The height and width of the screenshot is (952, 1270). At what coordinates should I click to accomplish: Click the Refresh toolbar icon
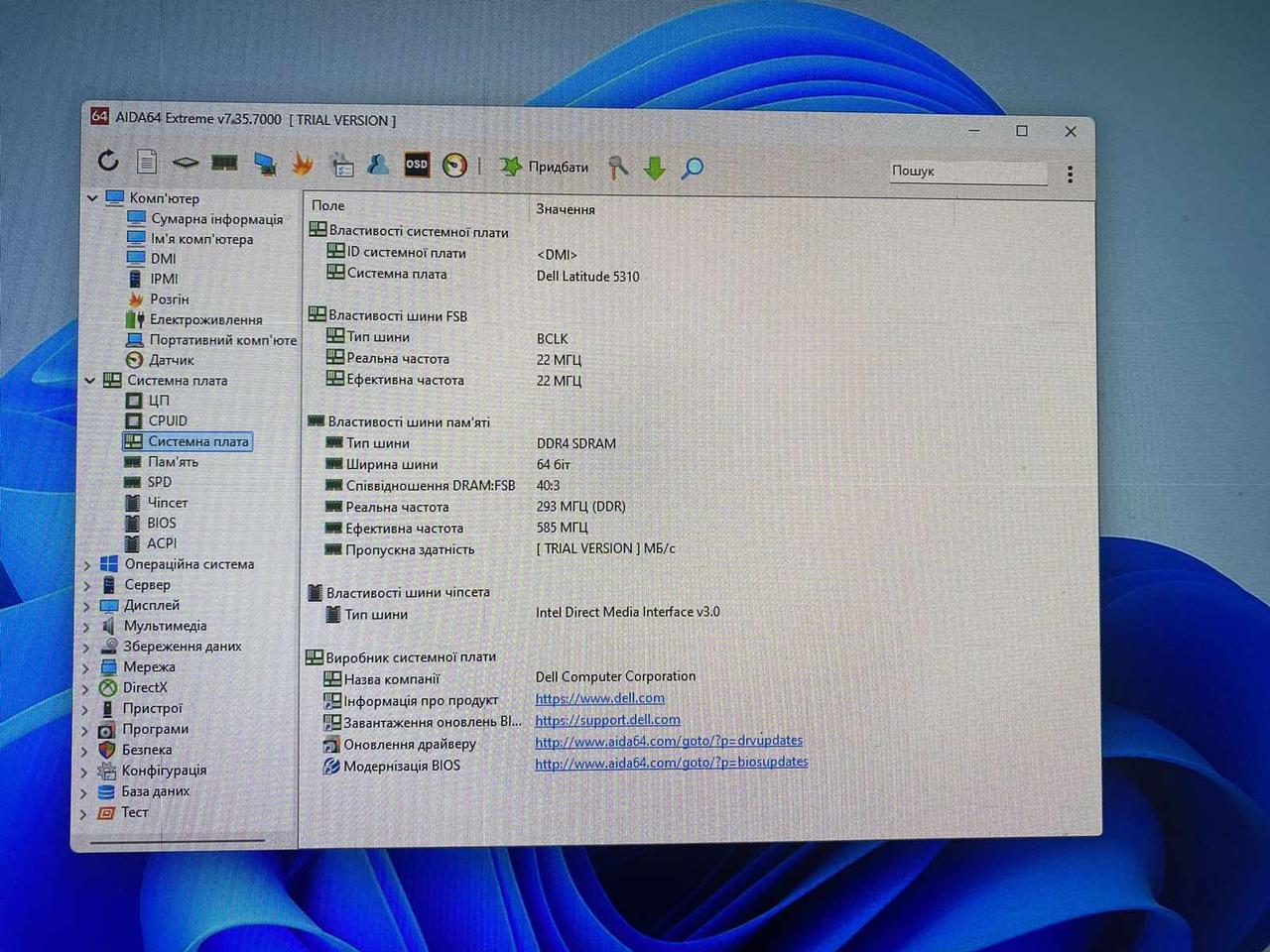tap(108, 160)
